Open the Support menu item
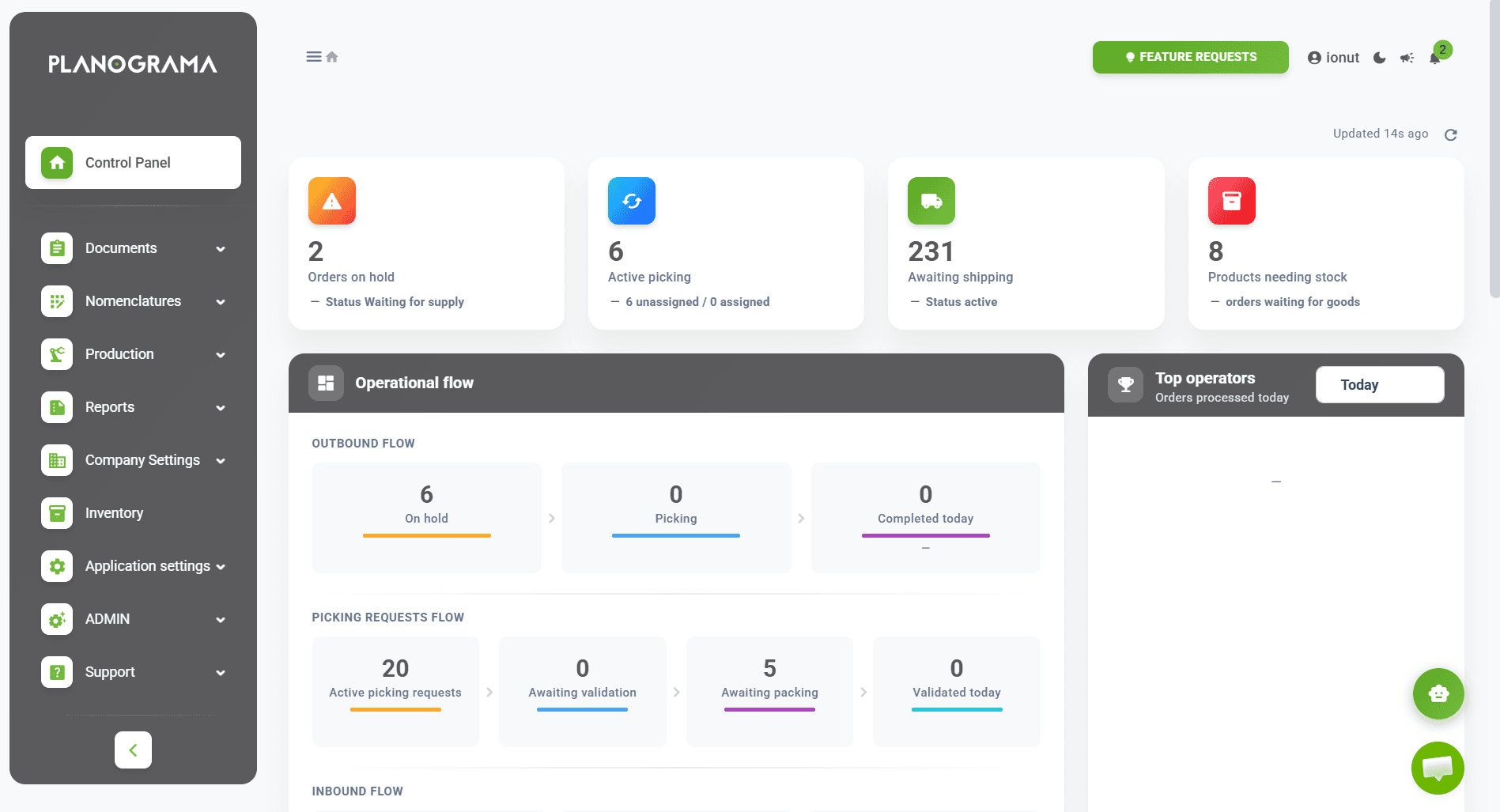Screen dimensions: 1500x812 pyautogui.click(x=133, y=672)
